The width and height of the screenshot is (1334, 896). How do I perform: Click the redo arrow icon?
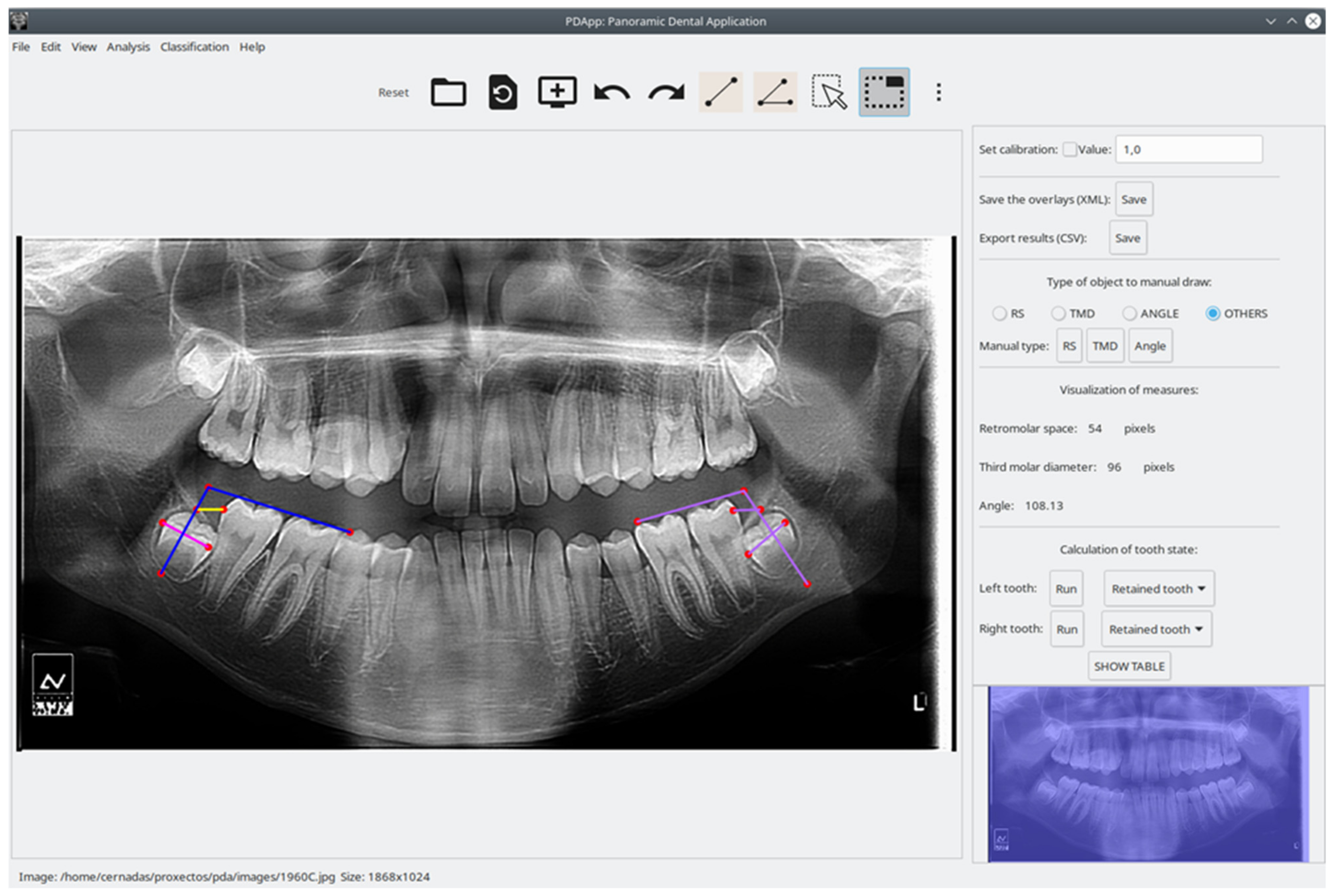[x=666, y=92]
